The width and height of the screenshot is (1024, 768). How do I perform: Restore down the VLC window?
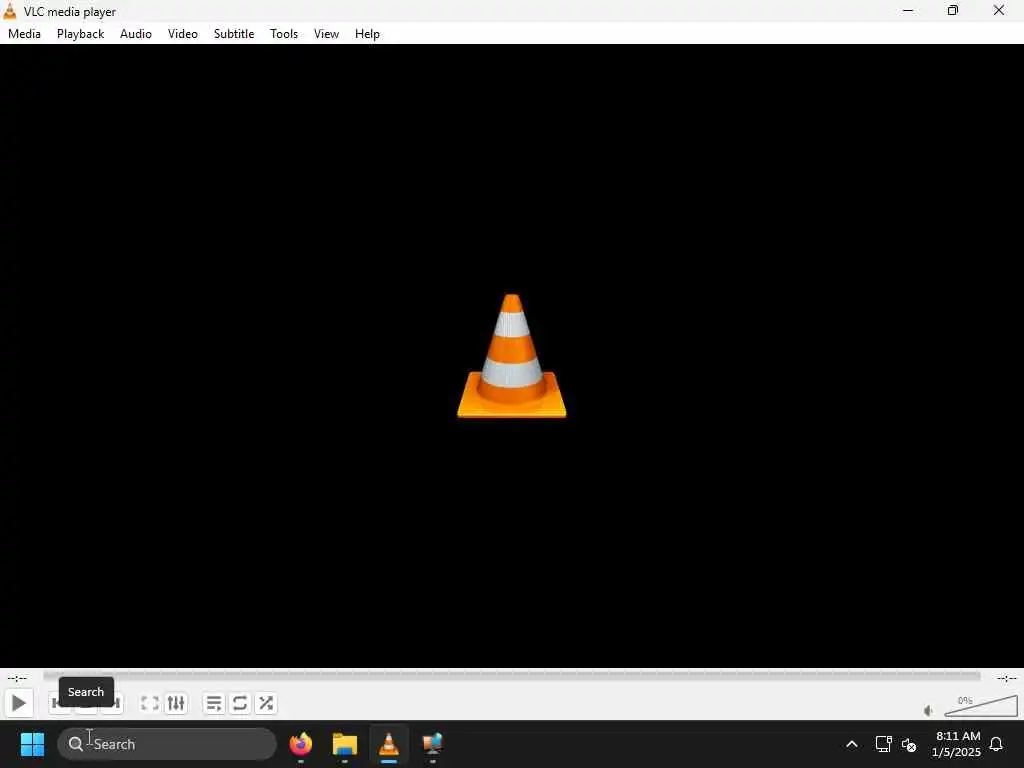coord(953,11)
